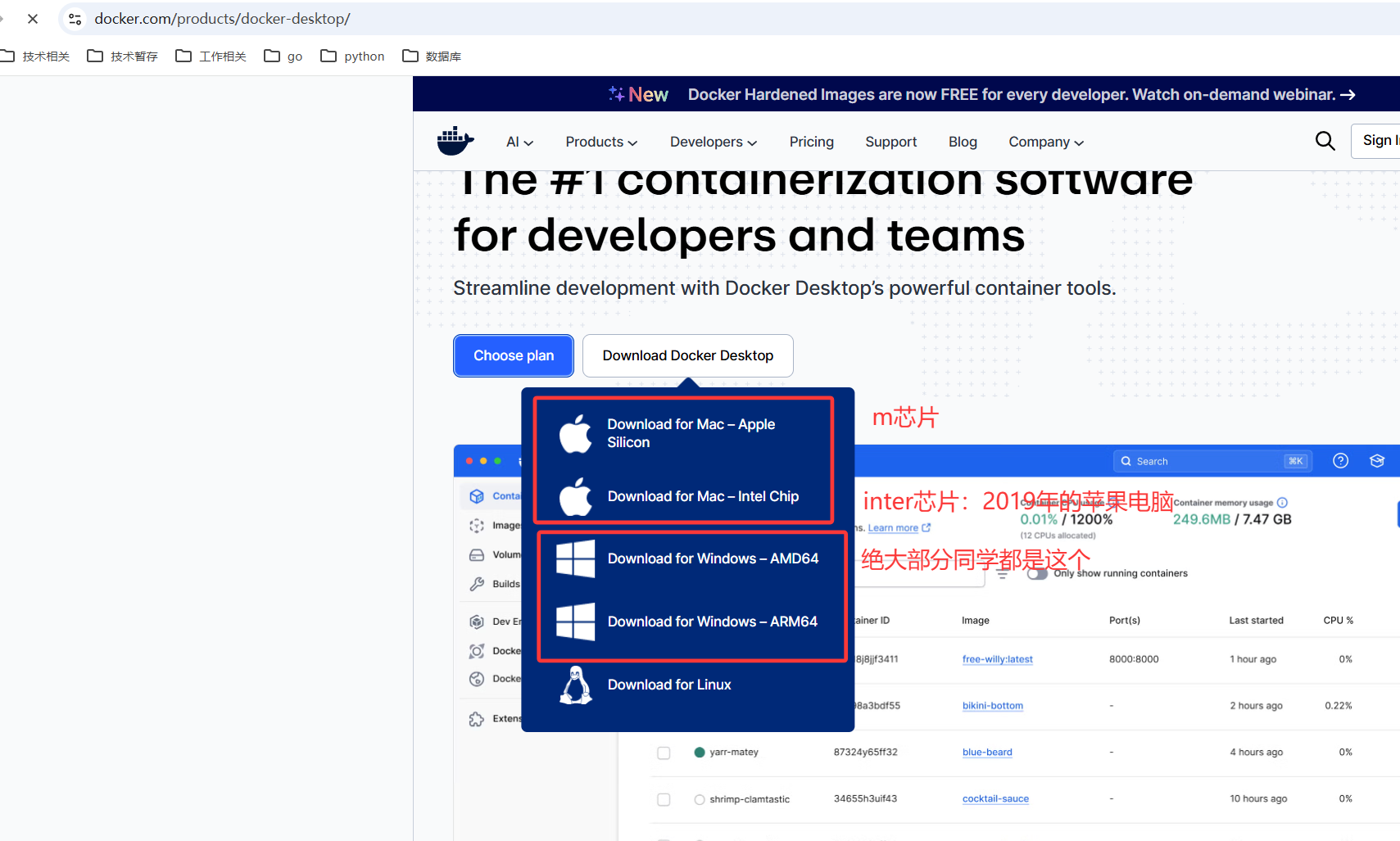
Task: Open the free-willy:latest image link
Action: pos(997,659)
